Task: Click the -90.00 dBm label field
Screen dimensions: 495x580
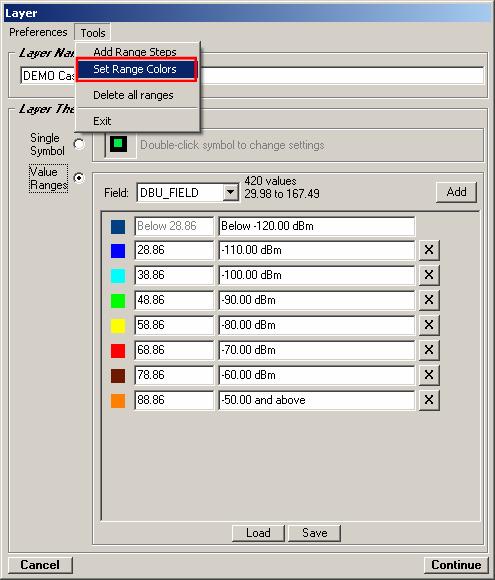Action: (317, 300)
